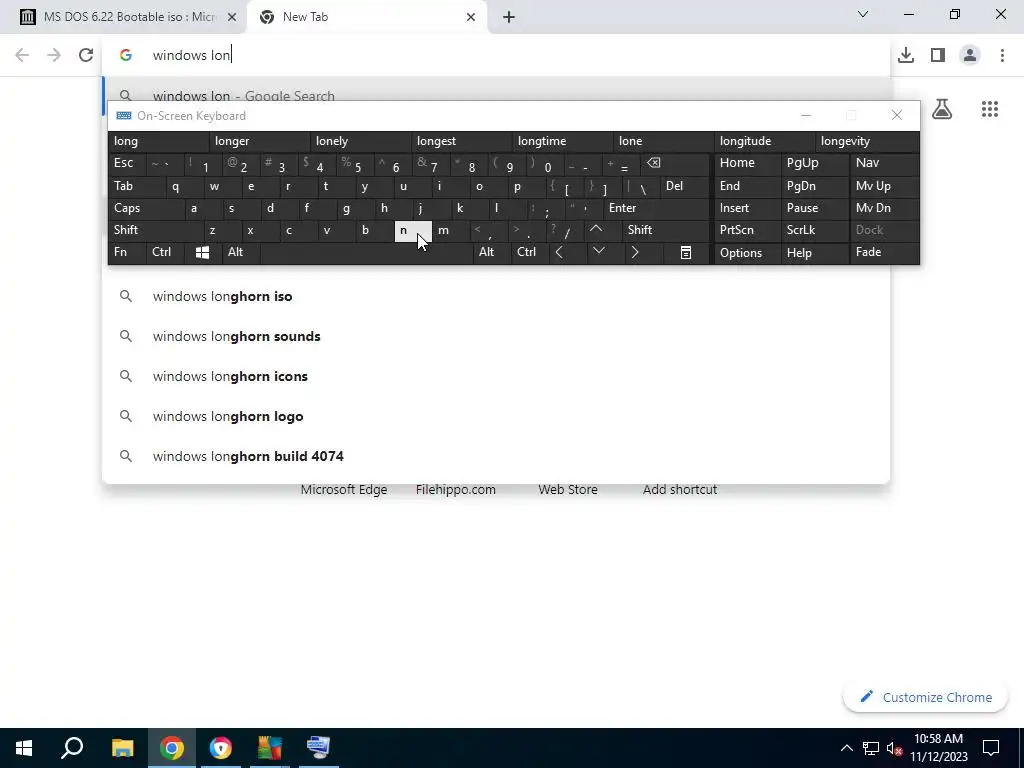The image size is (1024, 768).
Task: Select suggestion windows longhorn iso
Action: click(x=496, y=296)
